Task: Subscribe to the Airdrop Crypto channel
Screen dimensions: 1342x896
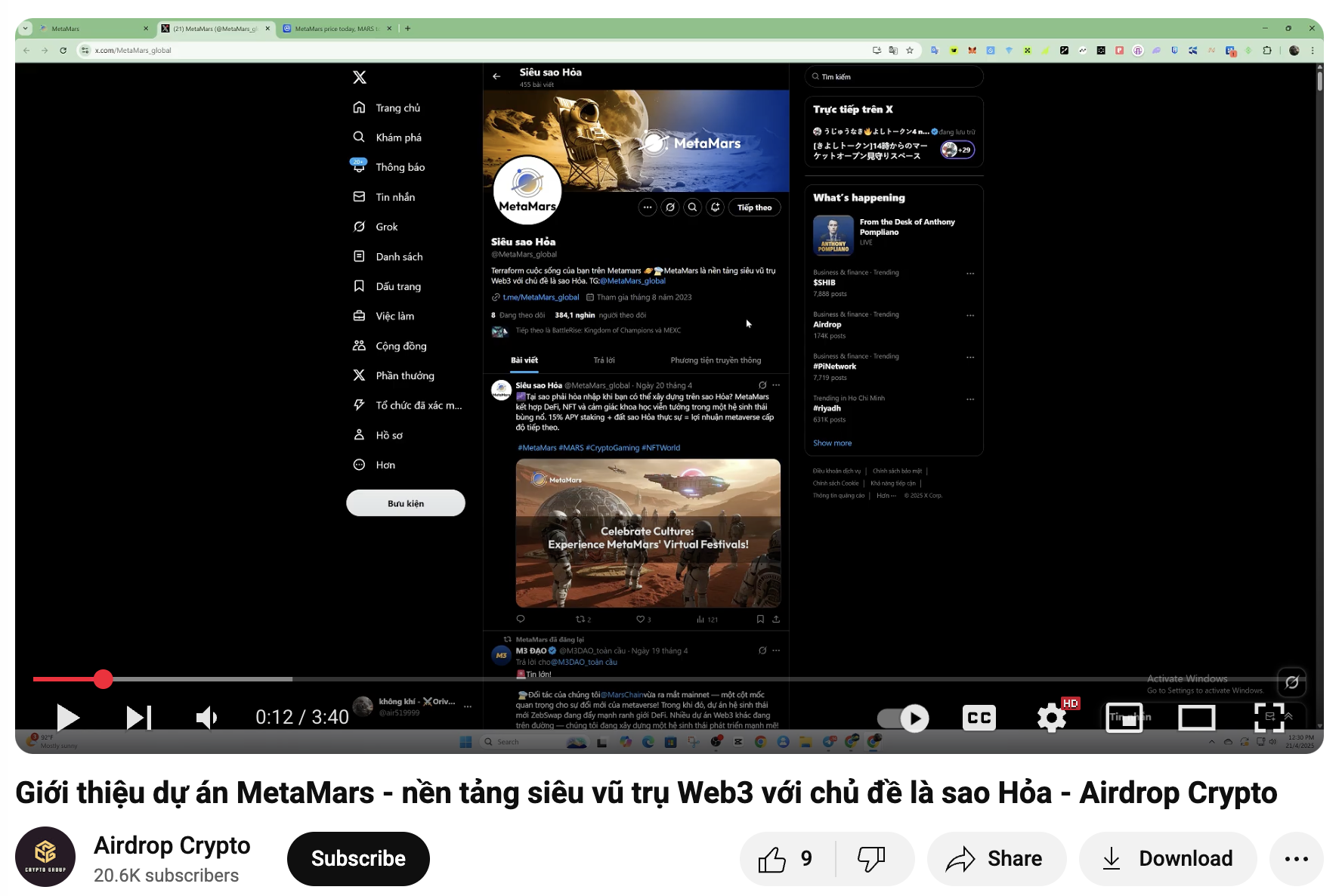Action: click(x=358, y=858)
